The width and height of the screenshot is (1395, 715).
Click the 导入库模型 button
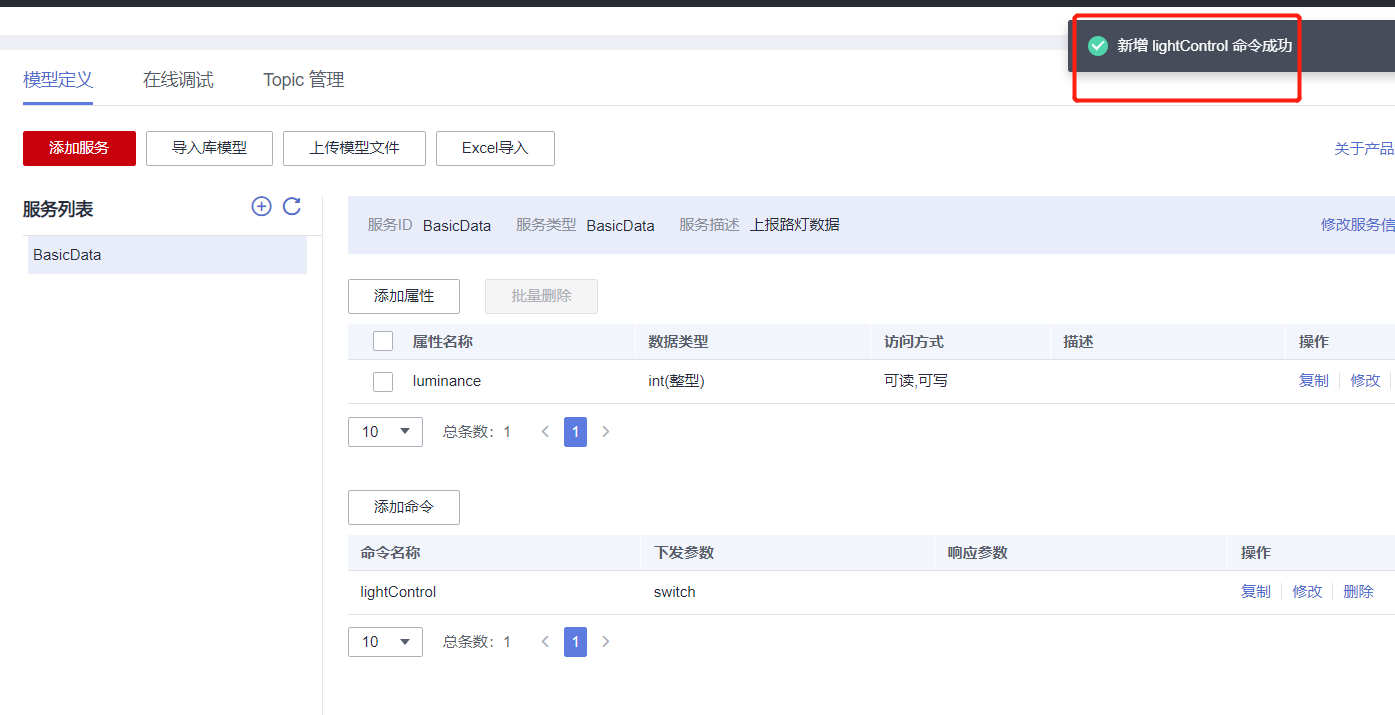tap(209, 148)
